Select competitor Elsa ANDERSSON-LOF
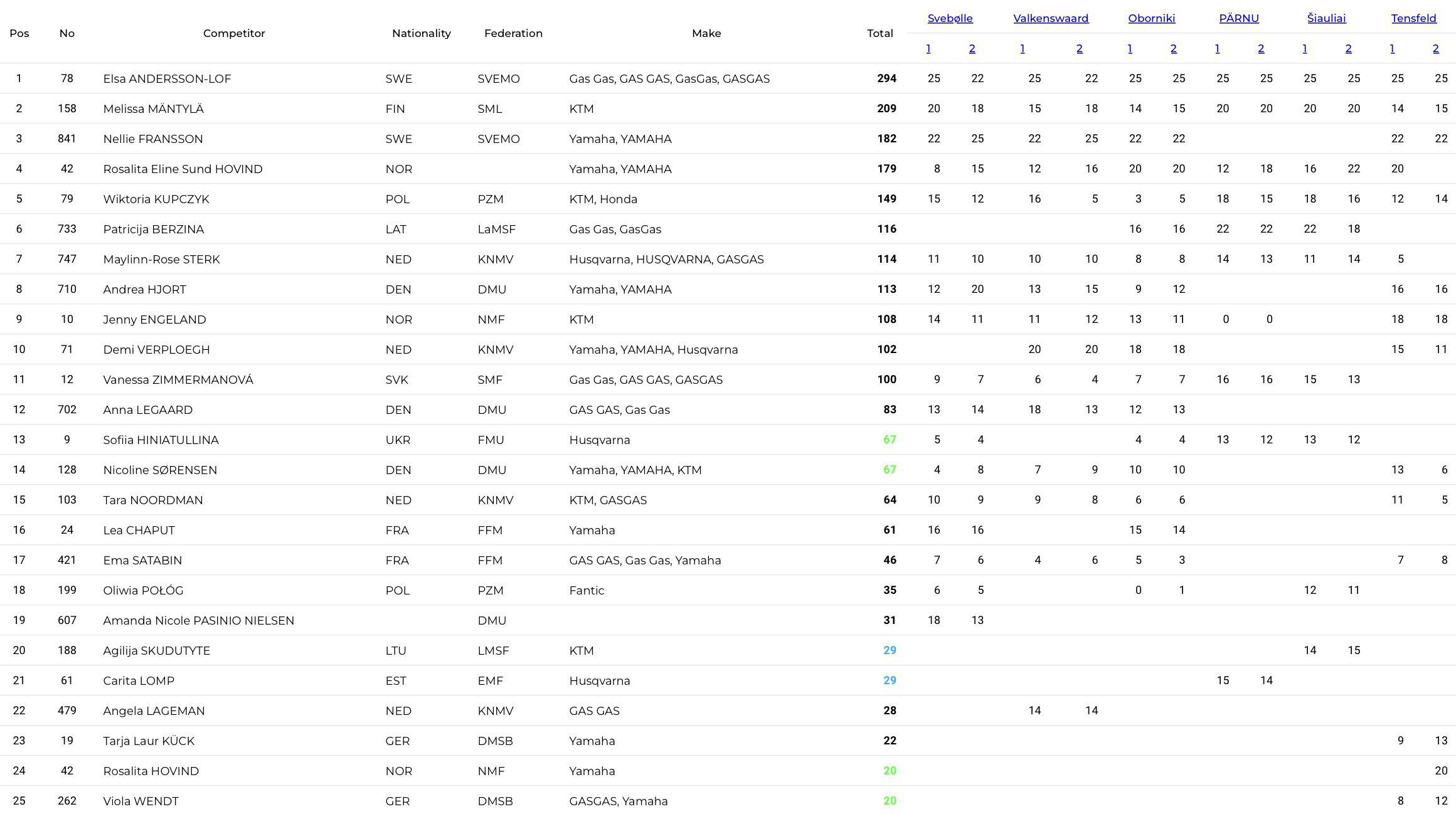 click(167, 78)
